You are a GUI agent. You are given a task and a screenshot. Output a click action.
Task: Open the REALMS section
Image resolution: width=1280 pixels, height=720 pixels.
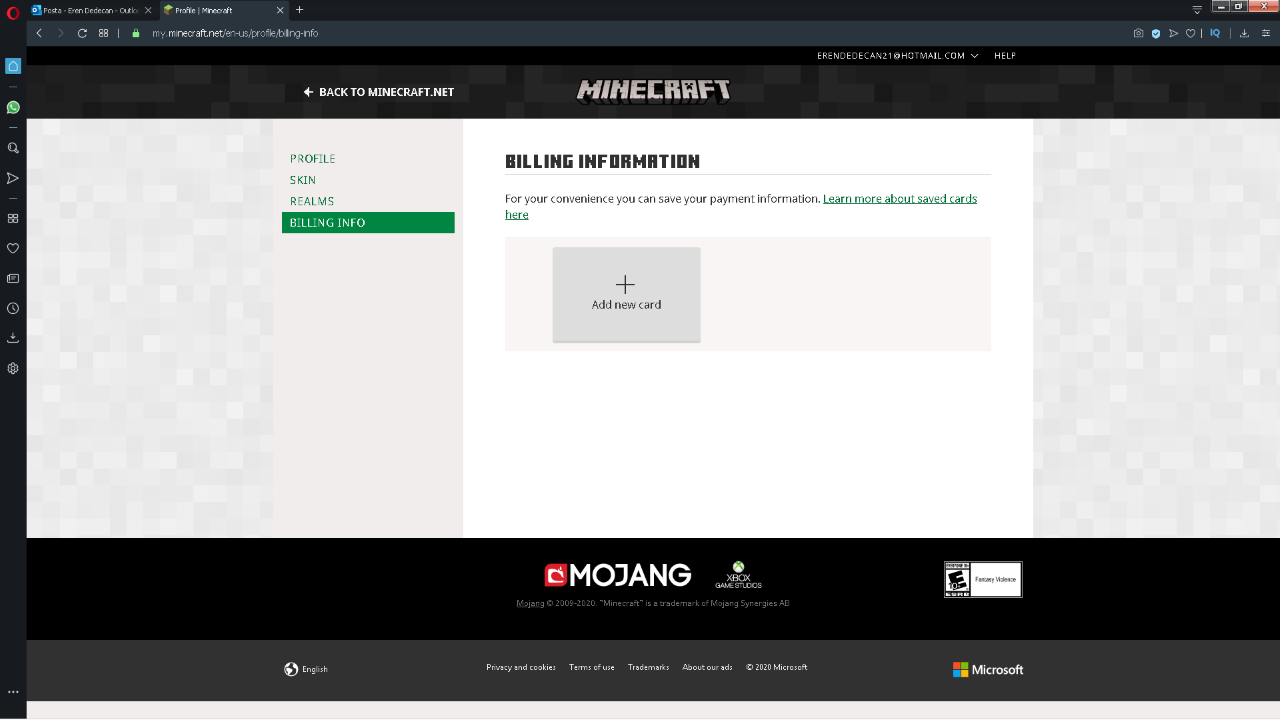(x=312, y=201)
